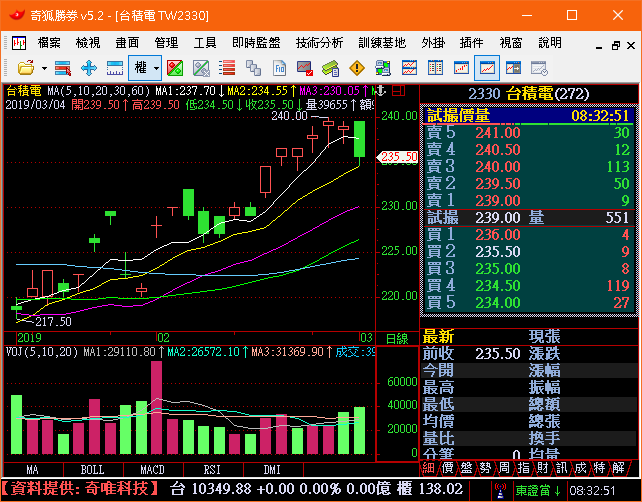The height and width of the screenshot is (502, 642).
Task: Click the 235.50 price marker on the axis
Action: click(x=398, y=157)
